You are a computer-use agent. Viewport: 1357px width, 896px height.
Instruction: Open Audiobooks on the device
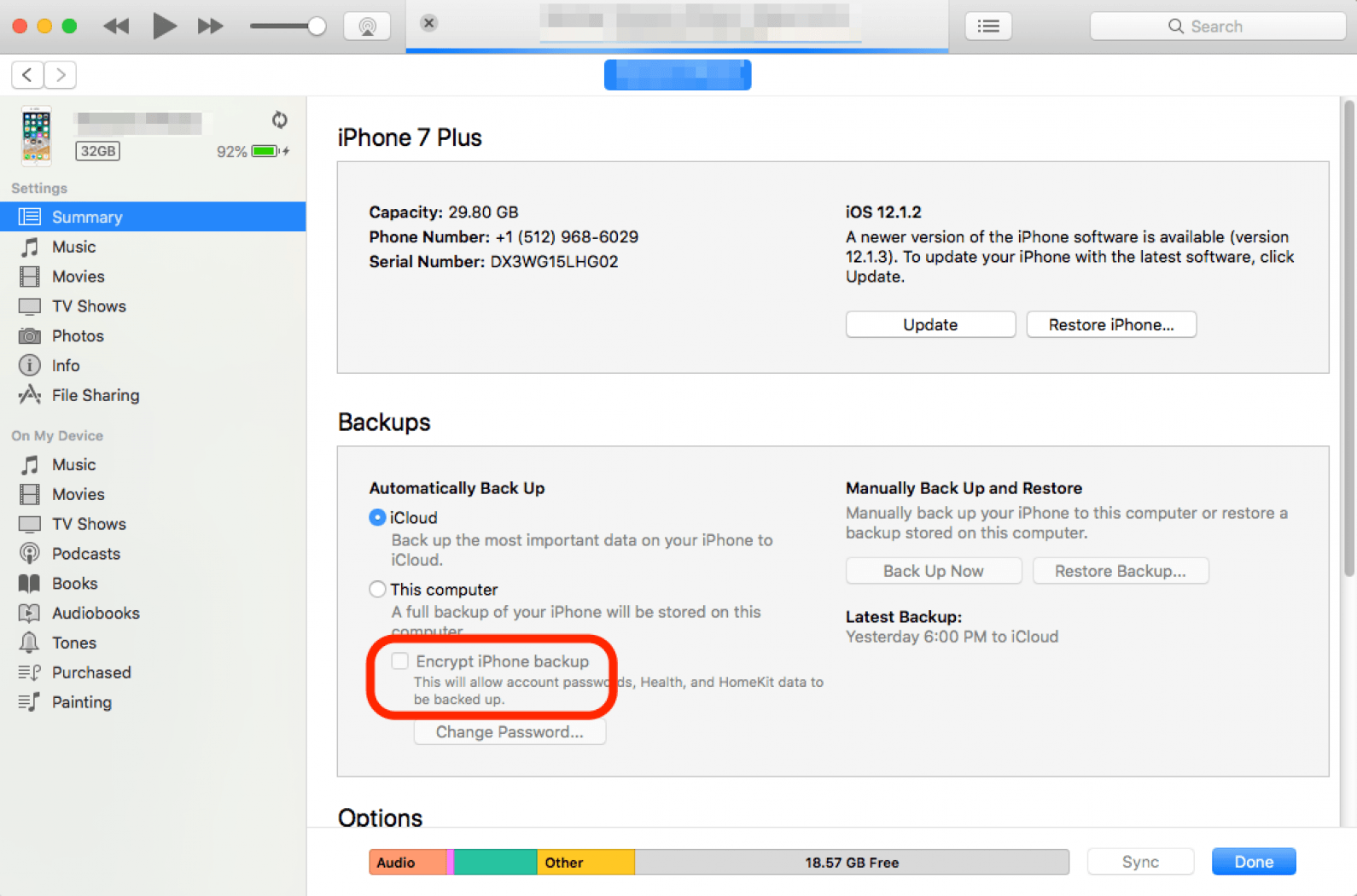click(153, 613)
